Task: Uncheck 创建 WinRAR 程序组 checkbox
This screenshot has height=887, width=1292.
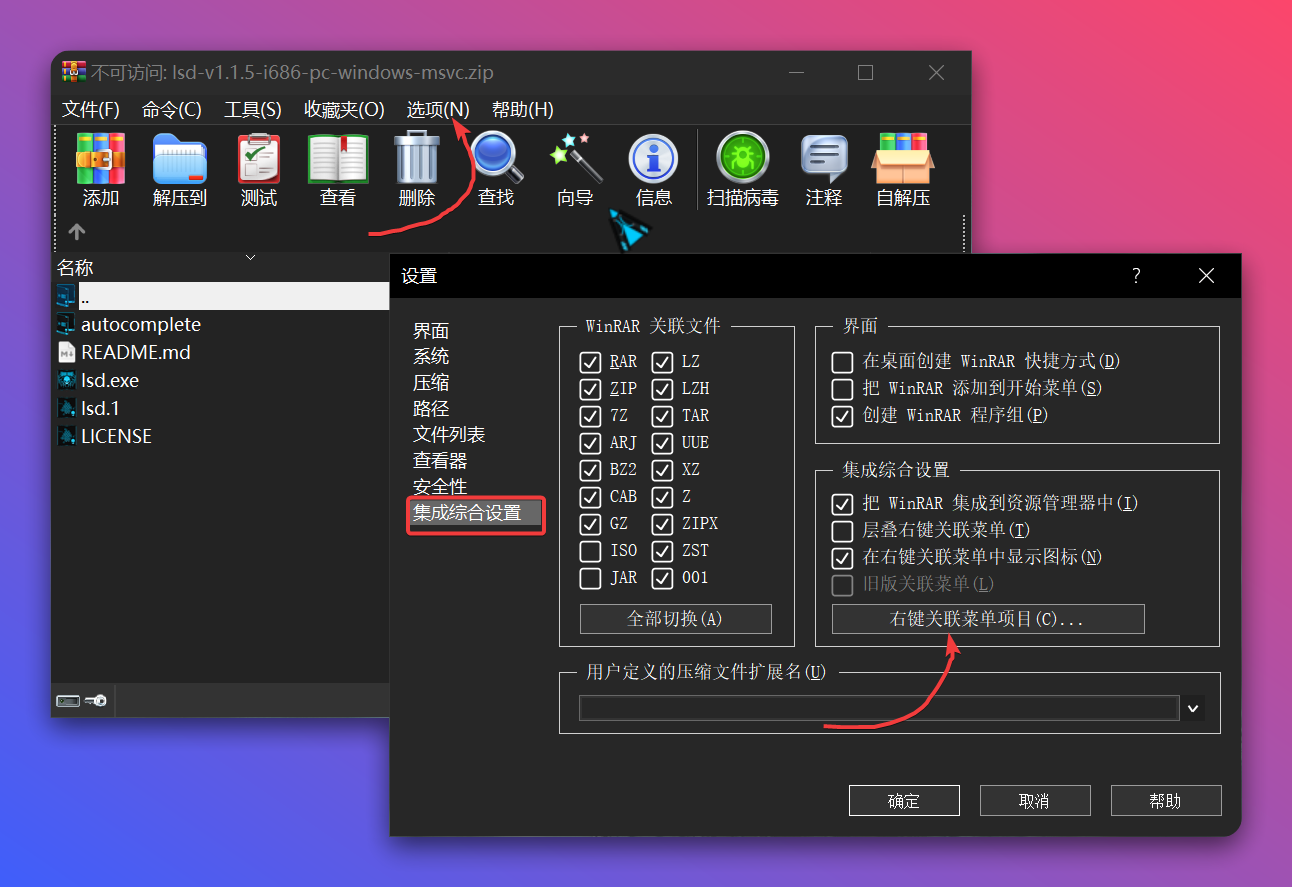Action: click(x=843, y=415)
